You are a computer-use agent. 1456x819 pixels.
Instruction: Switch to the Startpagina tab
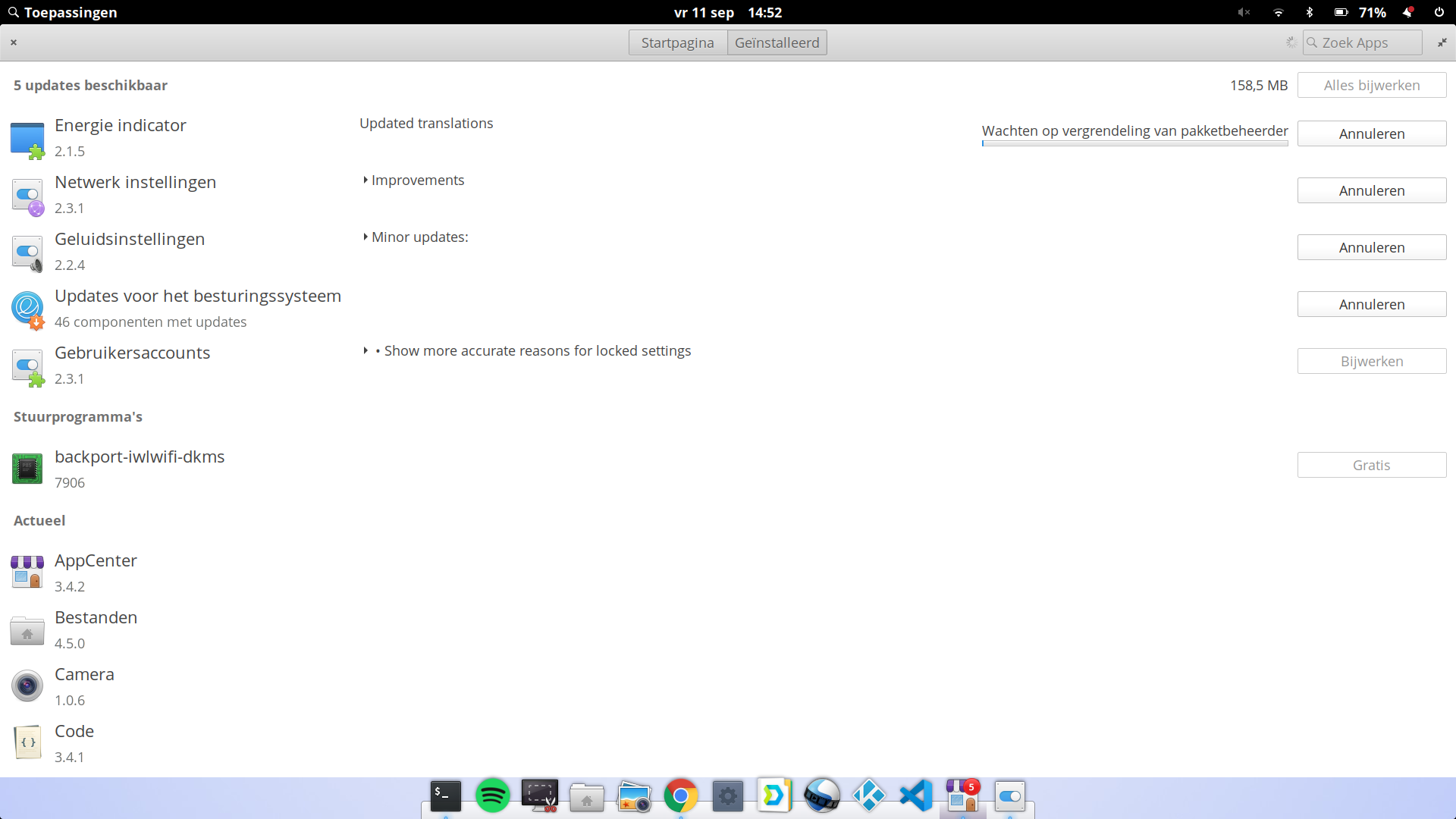[x=677, y=42]
